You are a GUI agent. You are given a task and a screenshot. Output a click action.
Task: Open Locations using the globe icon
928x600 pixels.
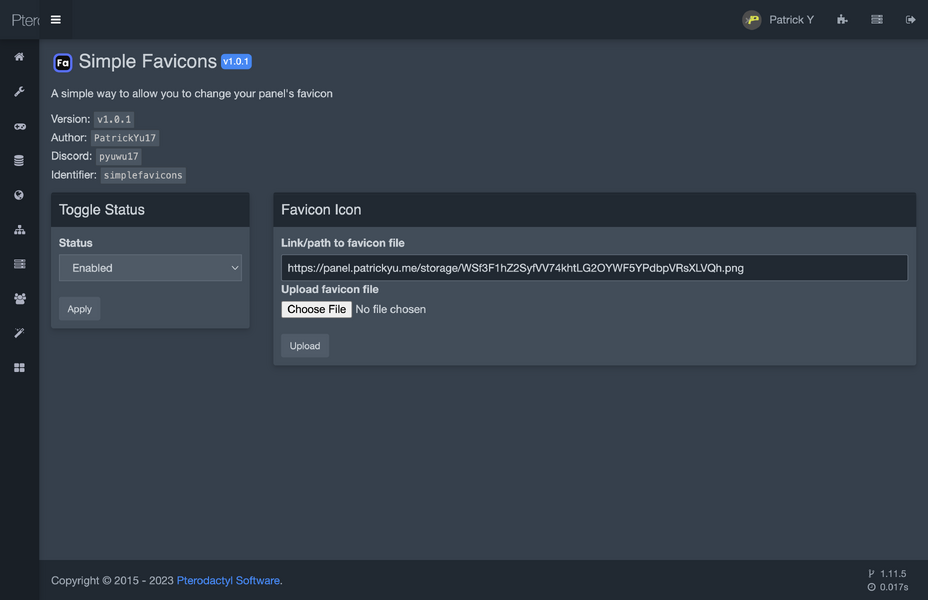tap(19, 194)
